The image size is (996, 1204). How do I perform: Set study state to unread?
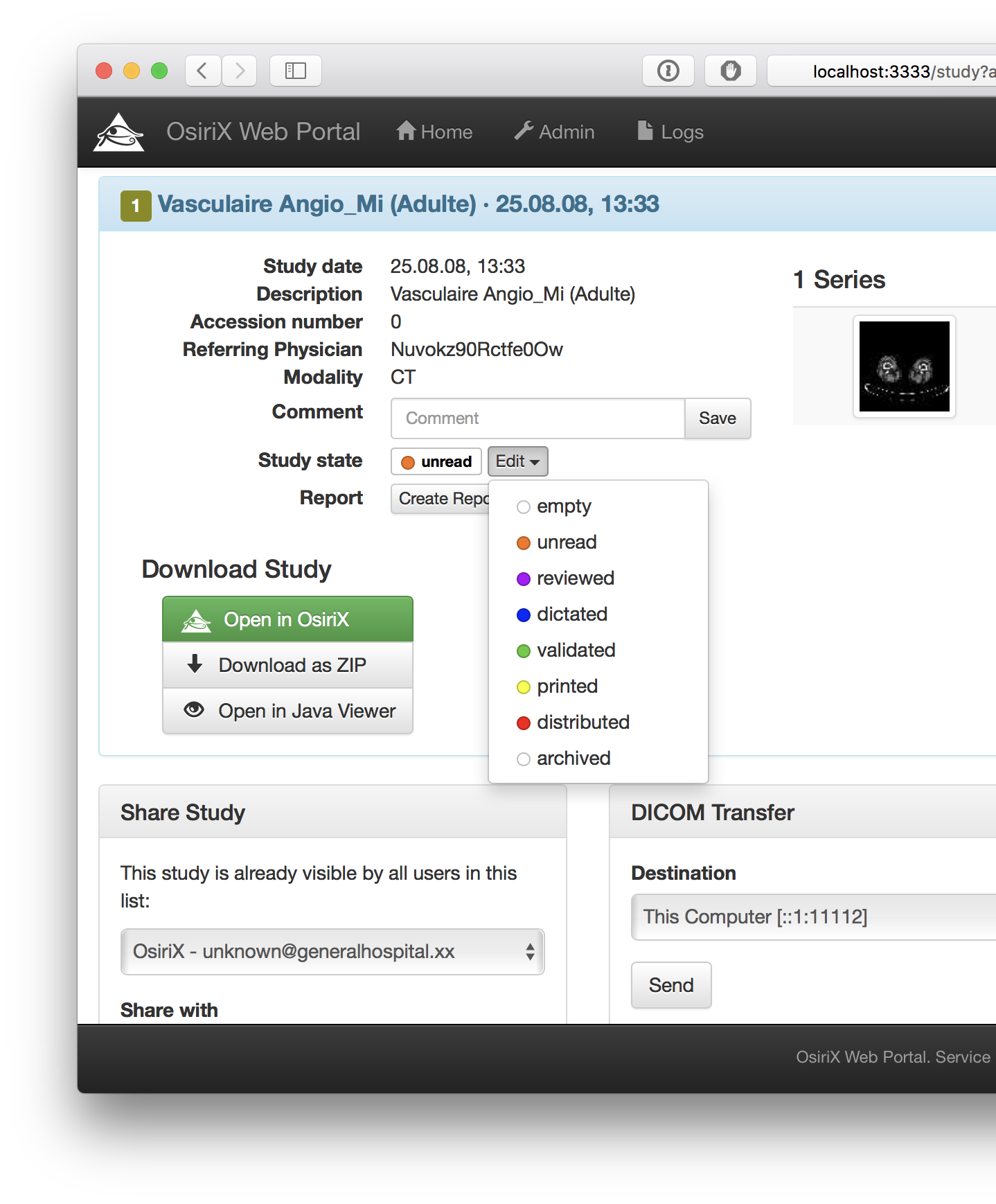click(598, 542)
